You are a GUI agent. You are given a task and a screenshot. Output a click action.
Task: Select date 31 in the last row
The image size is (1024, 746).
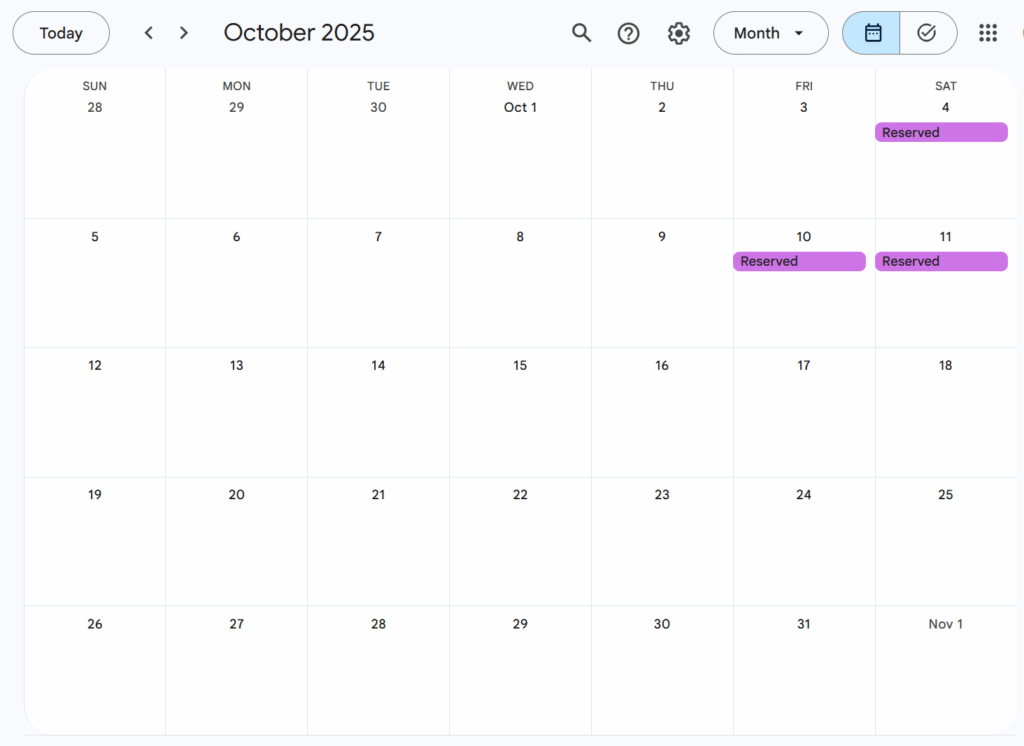click(x=803, y=624)
